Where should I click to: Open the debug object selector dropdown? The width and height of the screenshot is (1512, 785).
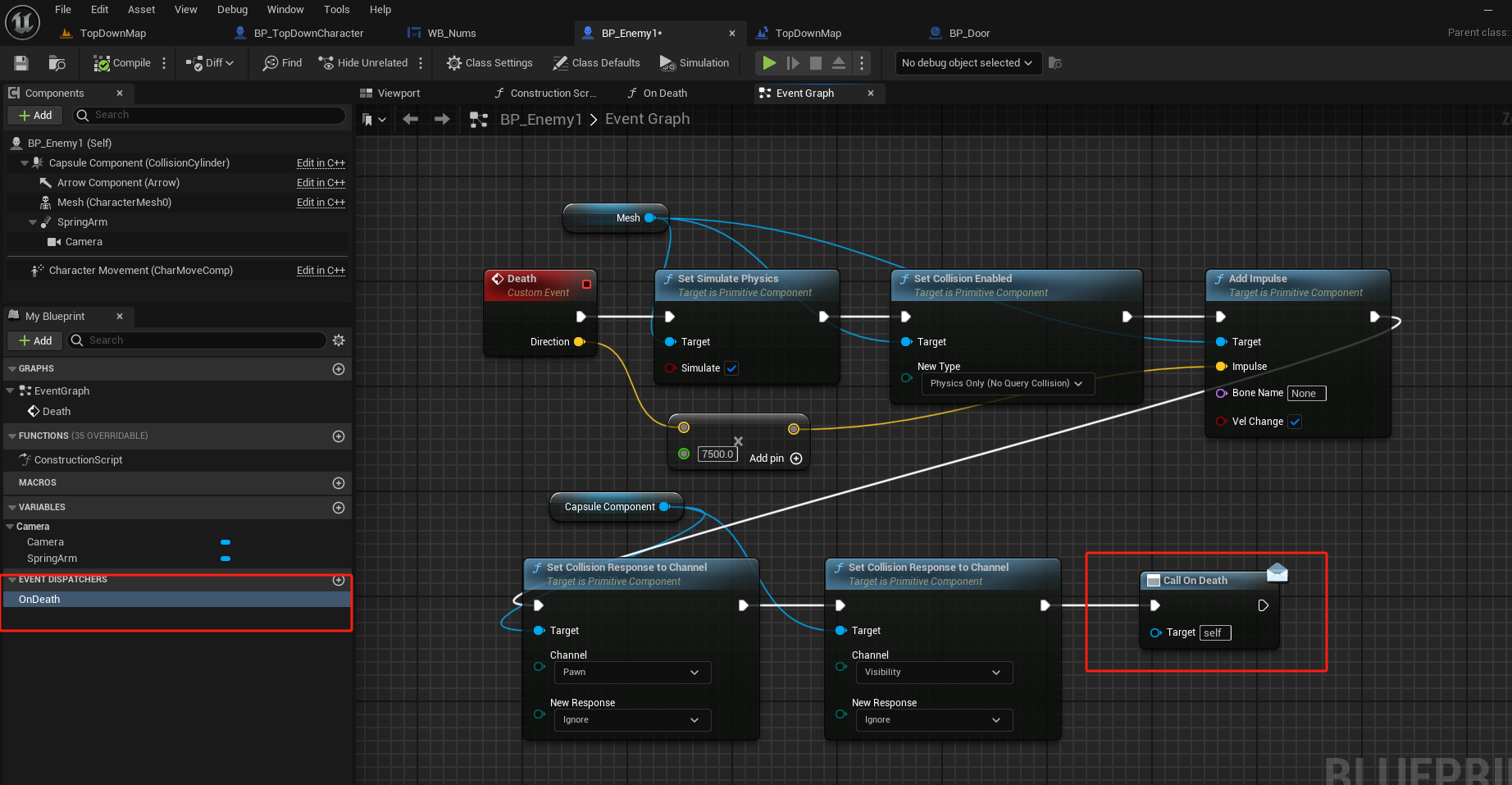tap(968, 63)
